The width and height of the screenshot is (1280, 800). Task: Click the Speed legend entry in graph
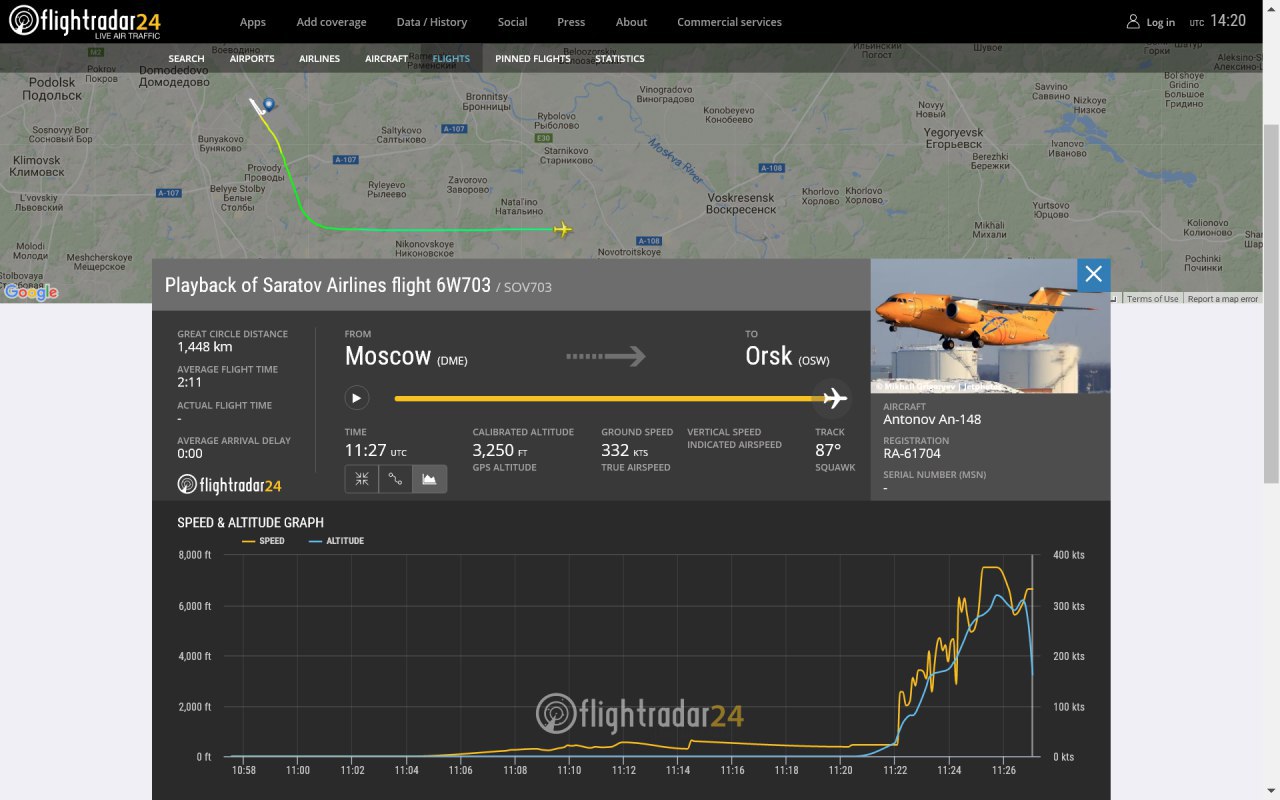pyautogui.click(x=264, y=541)
